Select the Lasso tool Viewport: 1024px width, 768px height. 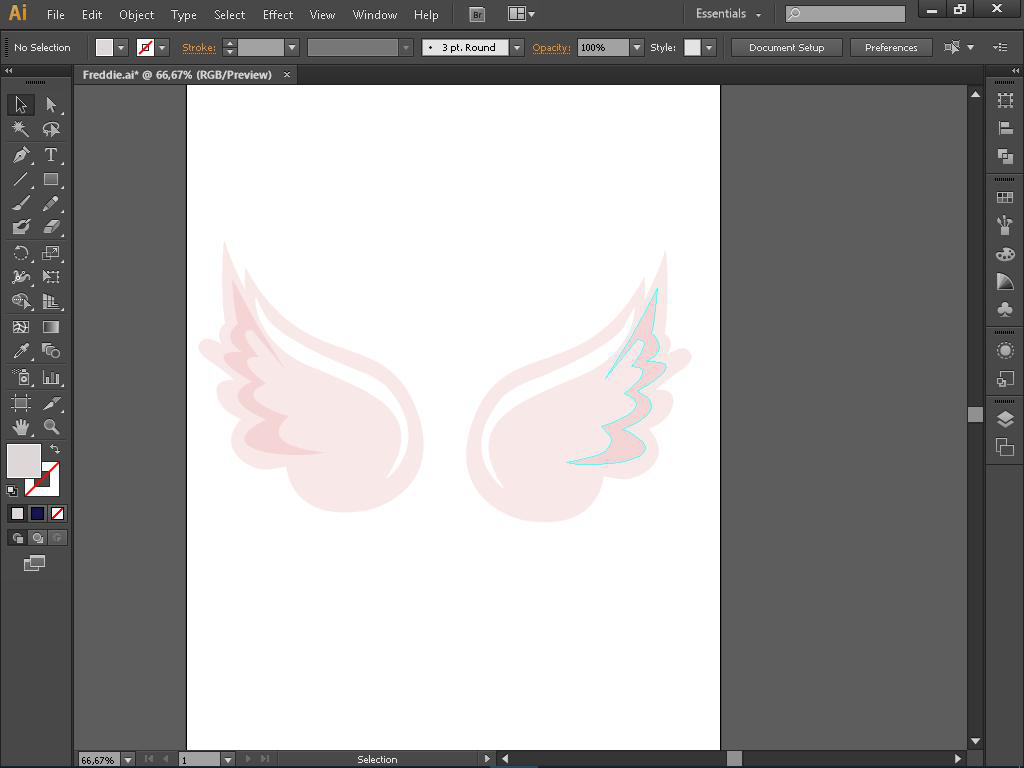tap(51, 129)
